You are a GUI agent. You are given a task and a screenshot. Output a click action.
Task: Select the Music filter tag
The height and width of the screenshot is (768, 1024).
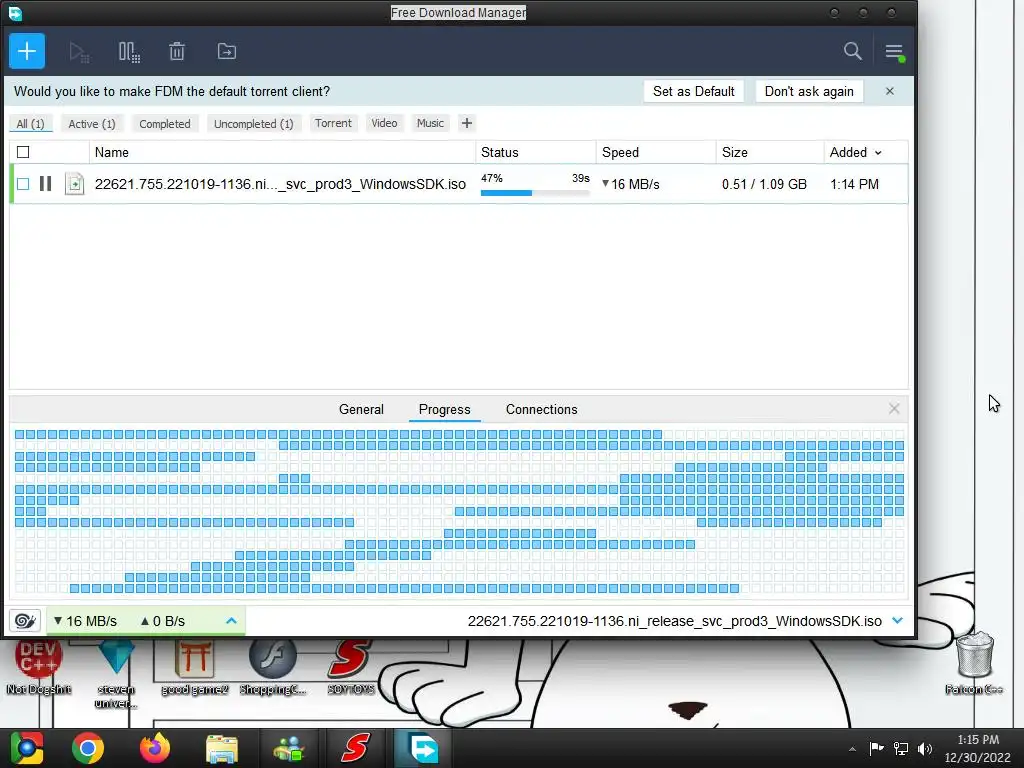430,123
